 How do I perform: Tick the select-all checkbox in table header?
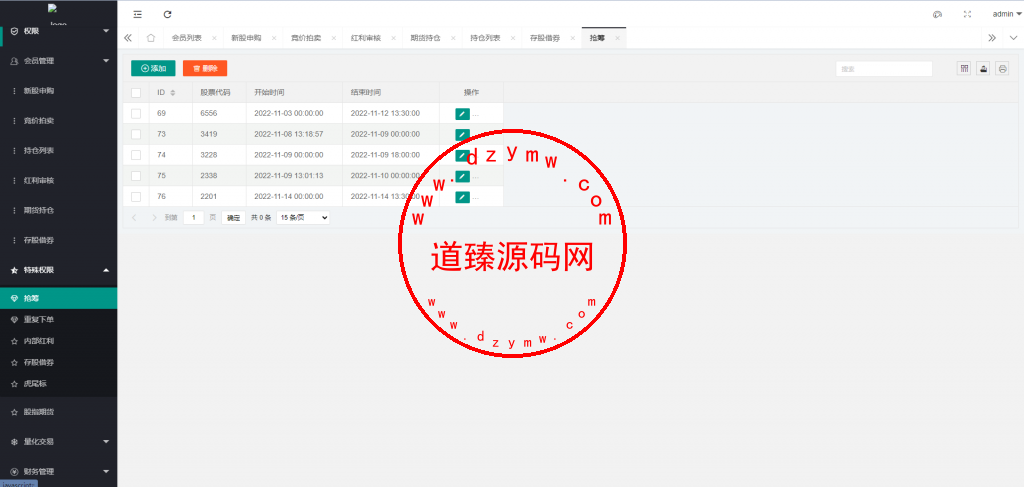136,93
